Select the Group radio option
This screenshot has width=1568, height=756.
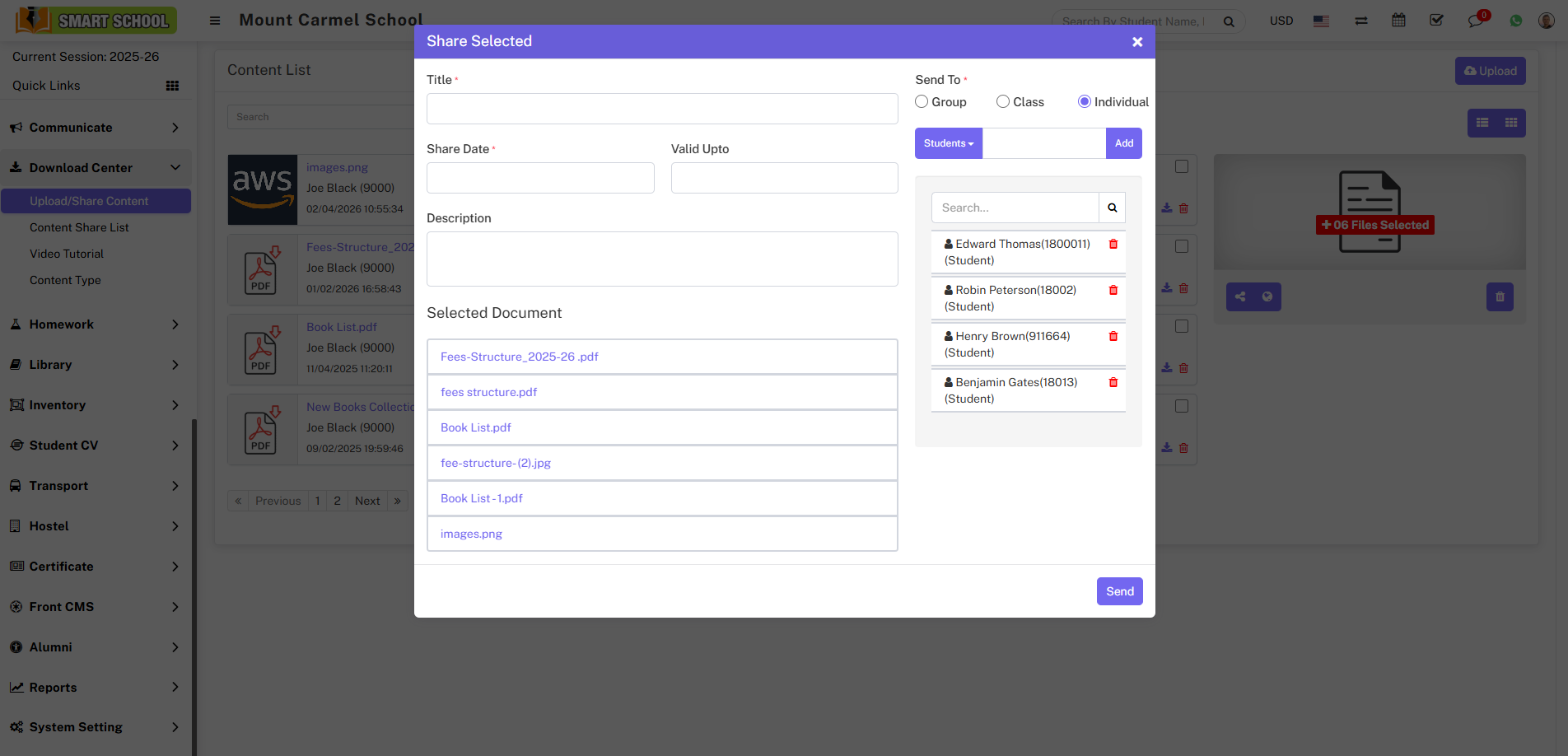click(922, 102)
